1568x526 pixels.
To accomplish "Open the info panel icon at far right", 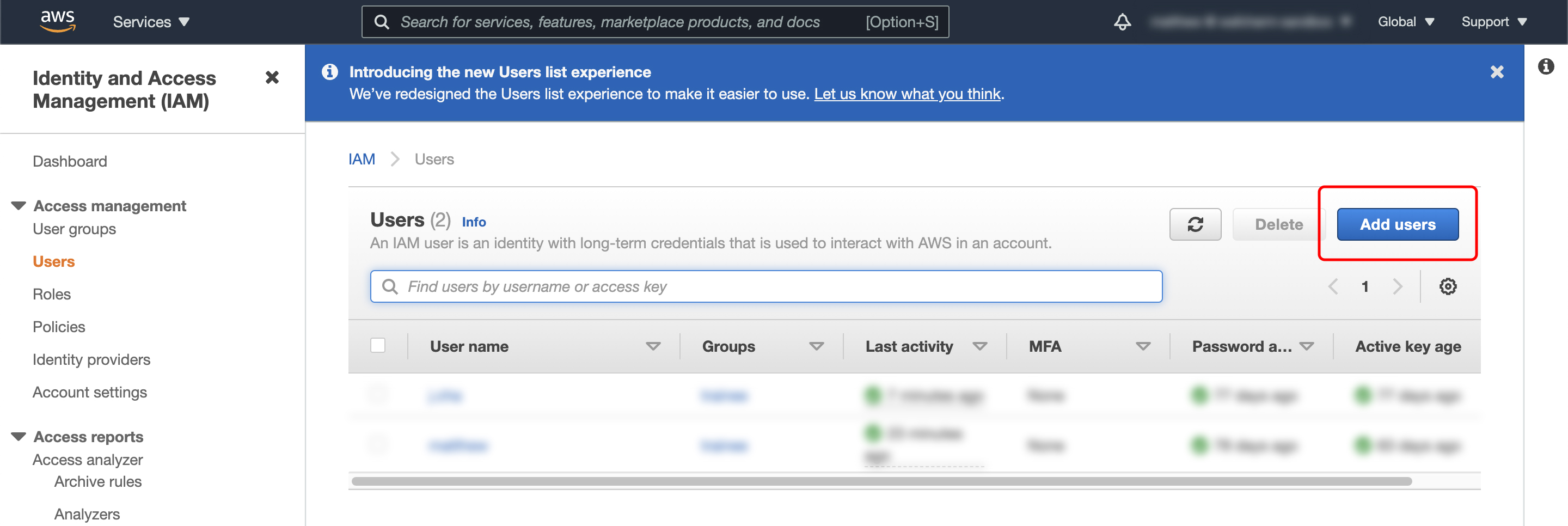I will (x=1546, y=66).
